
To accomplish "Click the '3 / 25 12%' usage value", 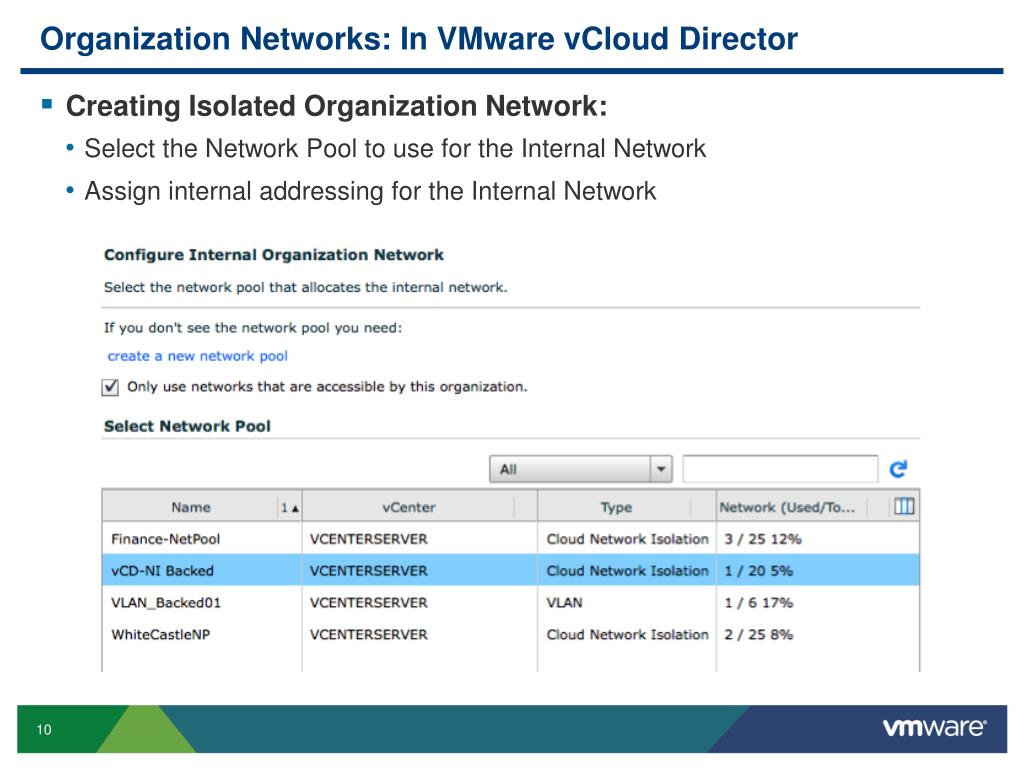I will [762, 539].
